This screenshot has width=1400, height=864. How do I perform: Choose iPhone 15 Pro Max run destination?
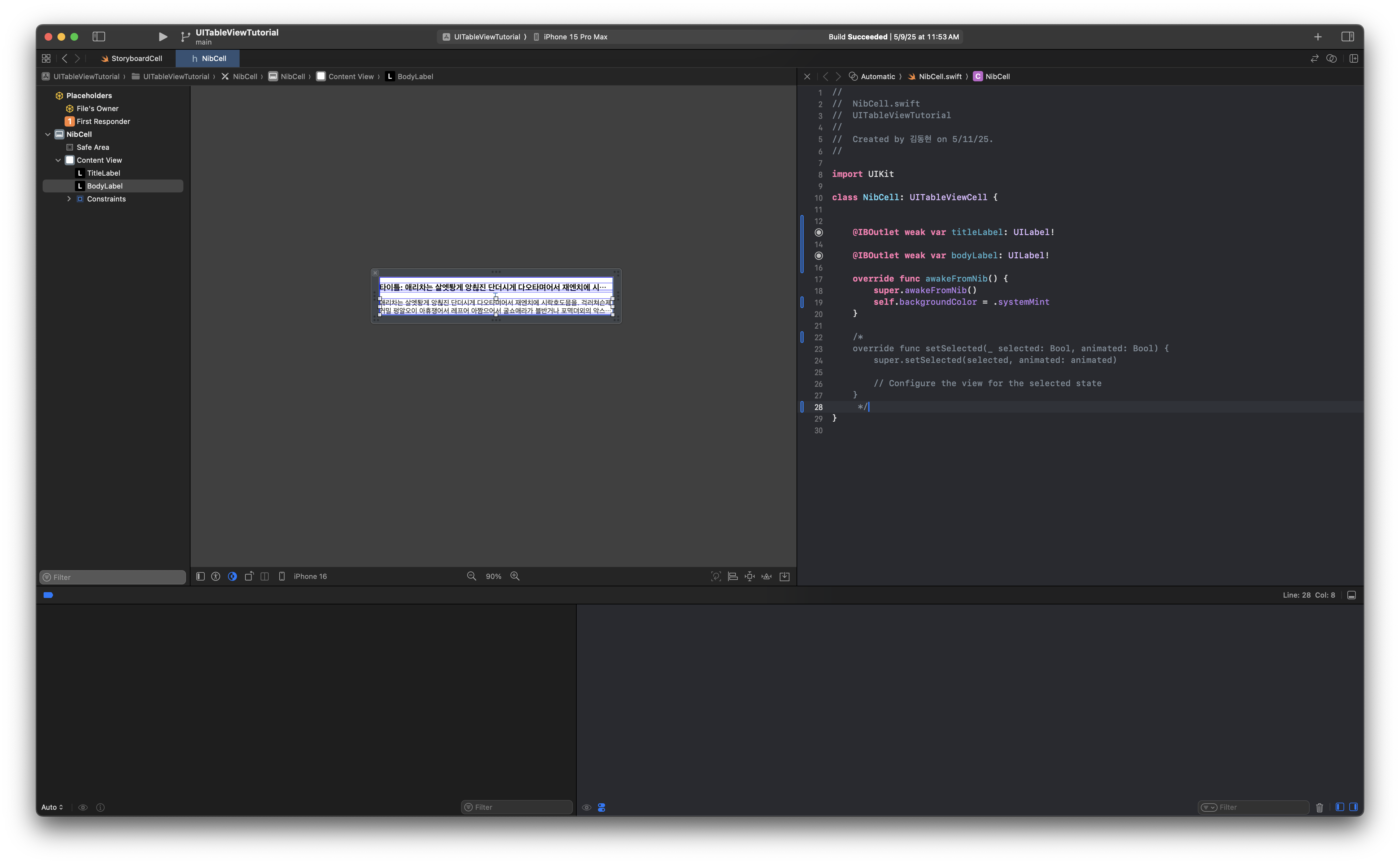[x=570, y=36]
